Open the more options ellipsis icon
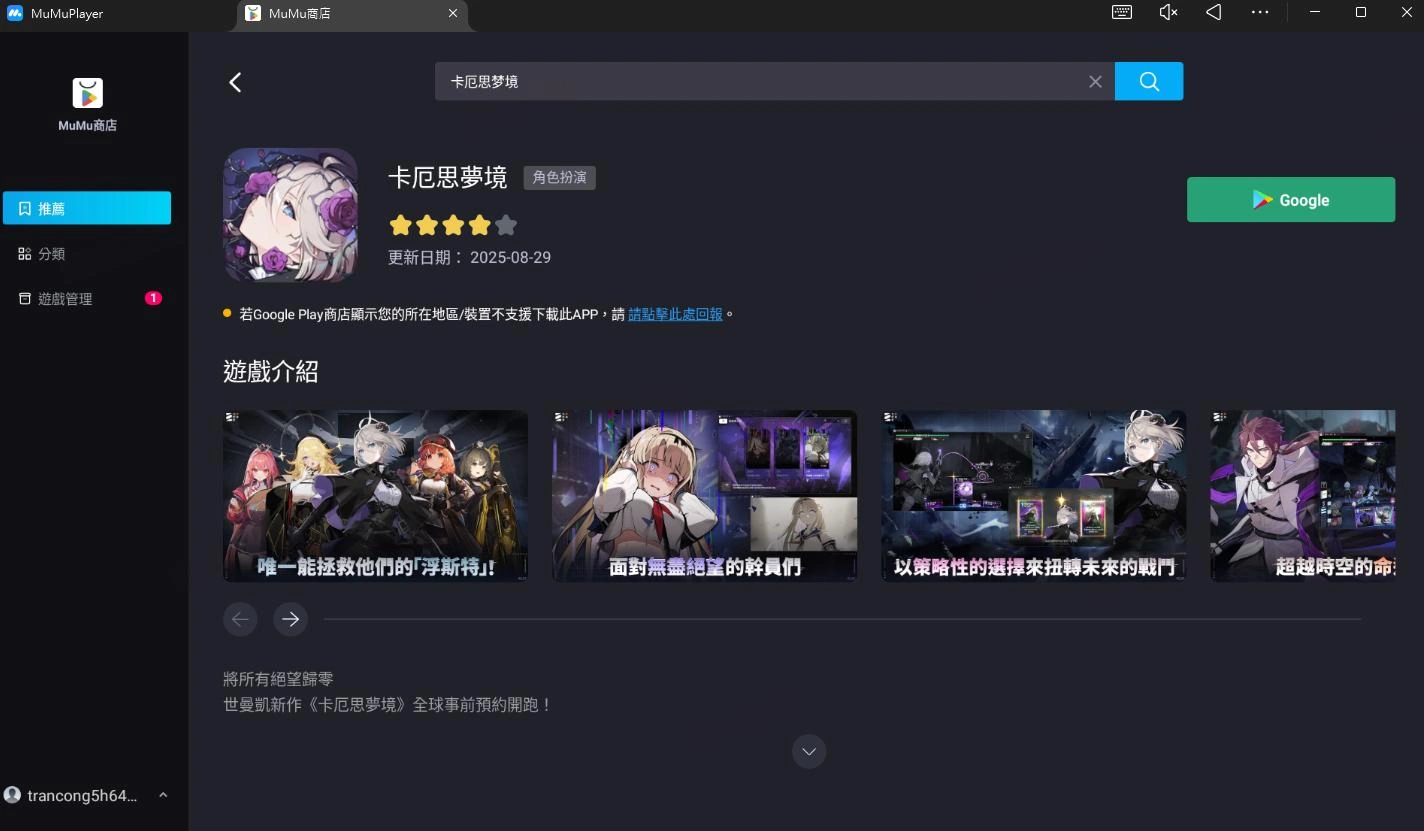This screenshot has width=1424, height=831. pos(1259,12)
